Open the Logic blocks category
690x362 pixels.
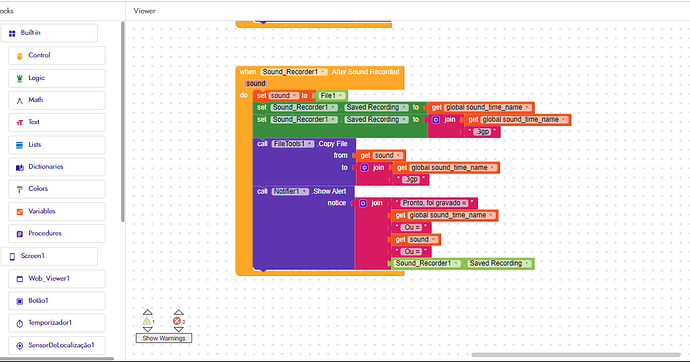57,78
